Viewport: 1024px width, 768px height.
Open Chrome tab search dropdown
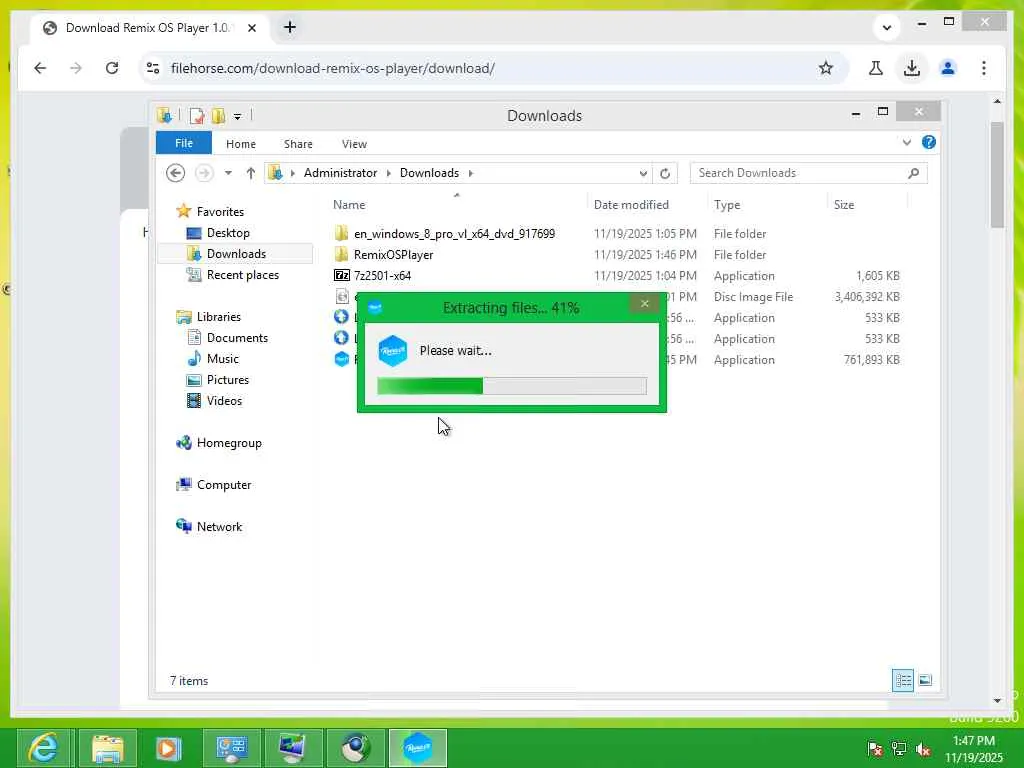click(x=886, y=27)
